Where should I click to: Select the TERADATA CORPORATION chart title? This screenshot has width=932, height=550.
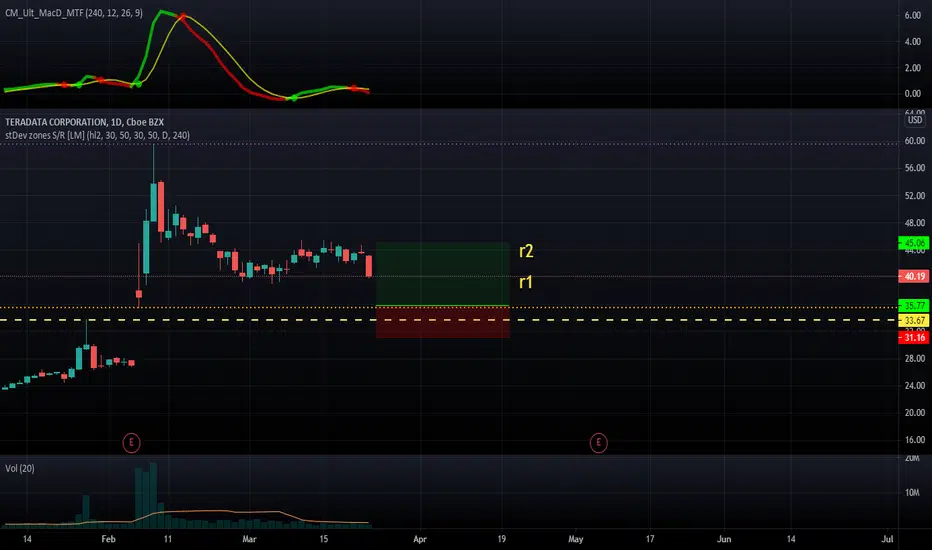[x=84, y=122]
